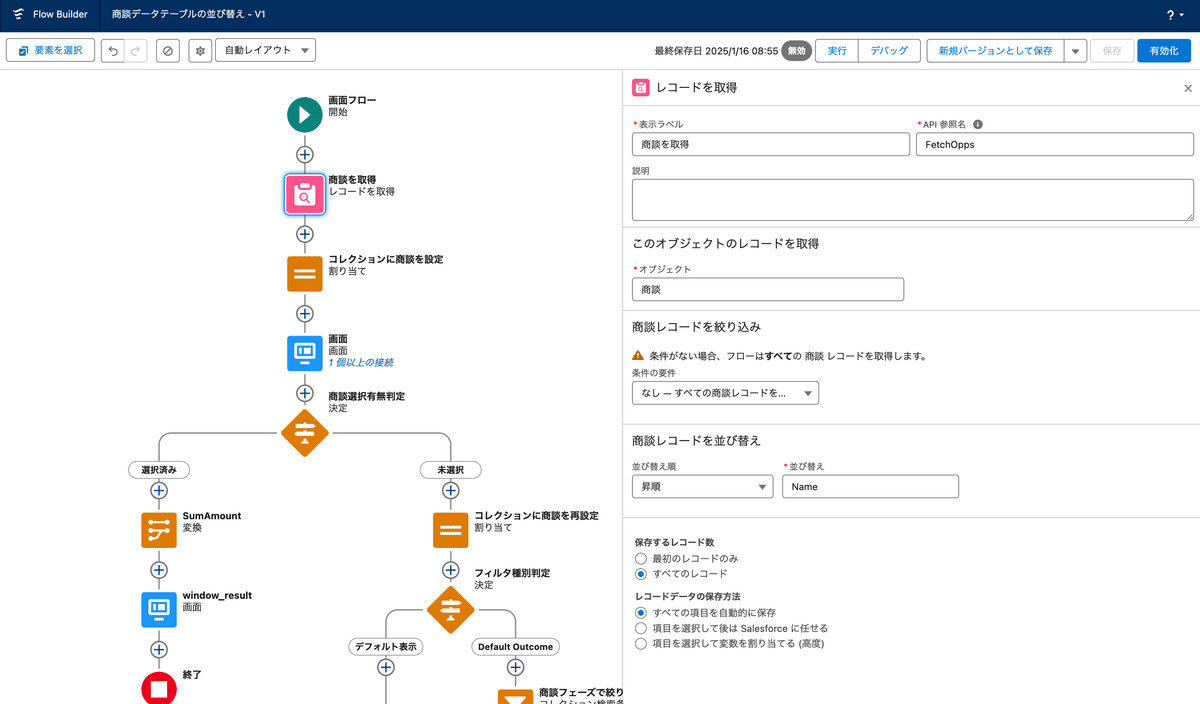The image size is (1200, 704).
Task: Click the 無効 status badge
Action: point(796,50)
